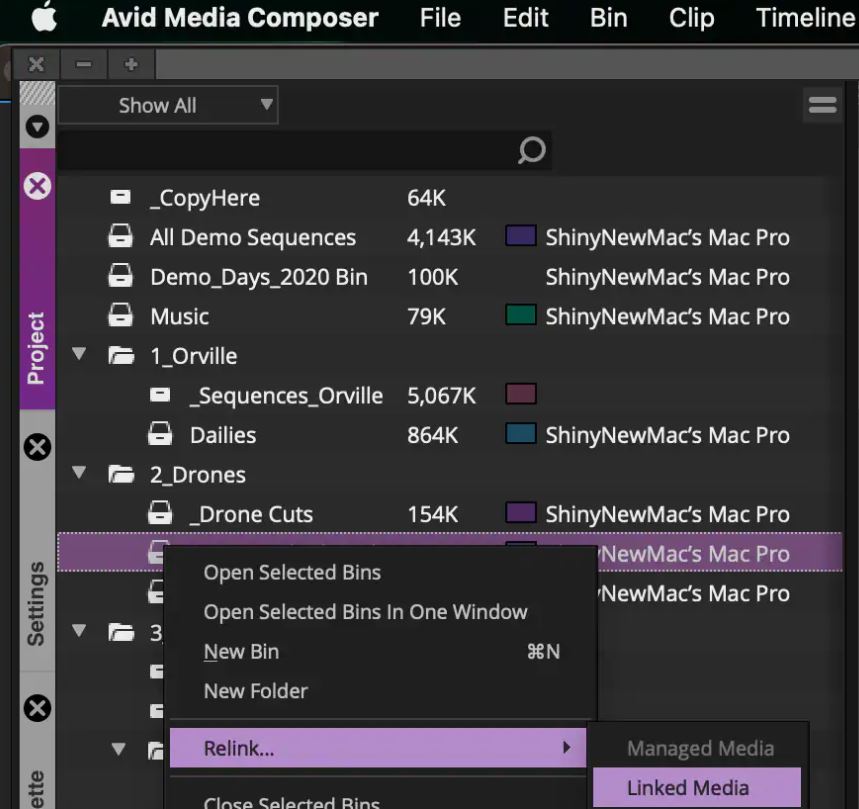Select the _CopyHere bin name
The image size is (859, 809).
tap(205, 198)
